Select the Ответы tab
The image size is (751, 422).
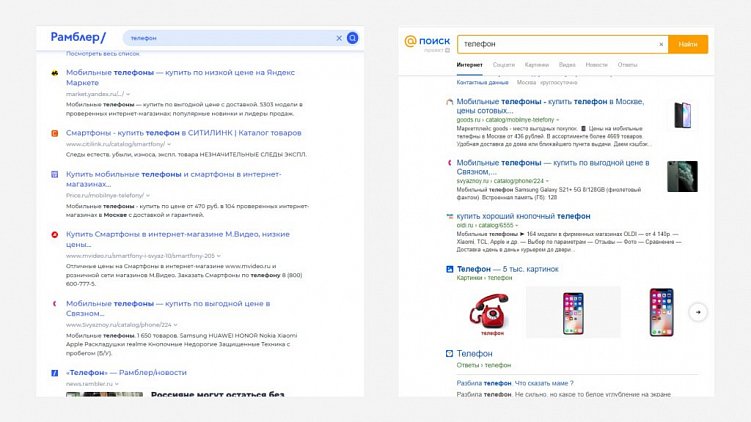[627, 65]
